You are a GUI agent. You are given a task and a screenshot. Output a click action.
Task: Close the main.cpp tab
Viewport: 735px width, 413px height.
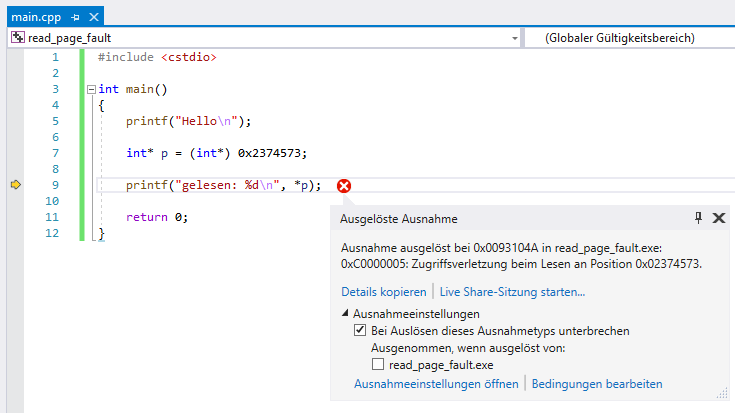pyautogui.click(x=93, y=18)
